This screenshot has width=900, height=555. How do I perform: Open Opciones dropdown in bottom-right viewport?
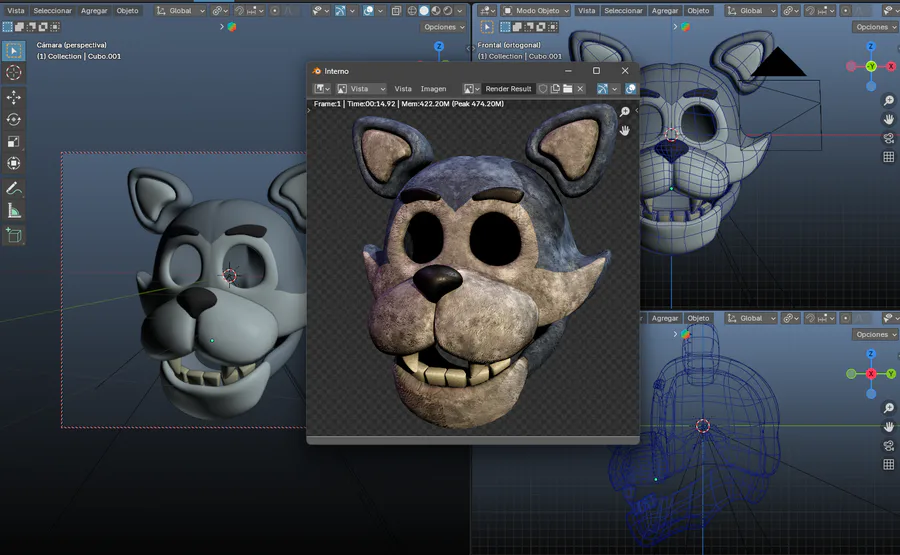click(x=875, y=334)
